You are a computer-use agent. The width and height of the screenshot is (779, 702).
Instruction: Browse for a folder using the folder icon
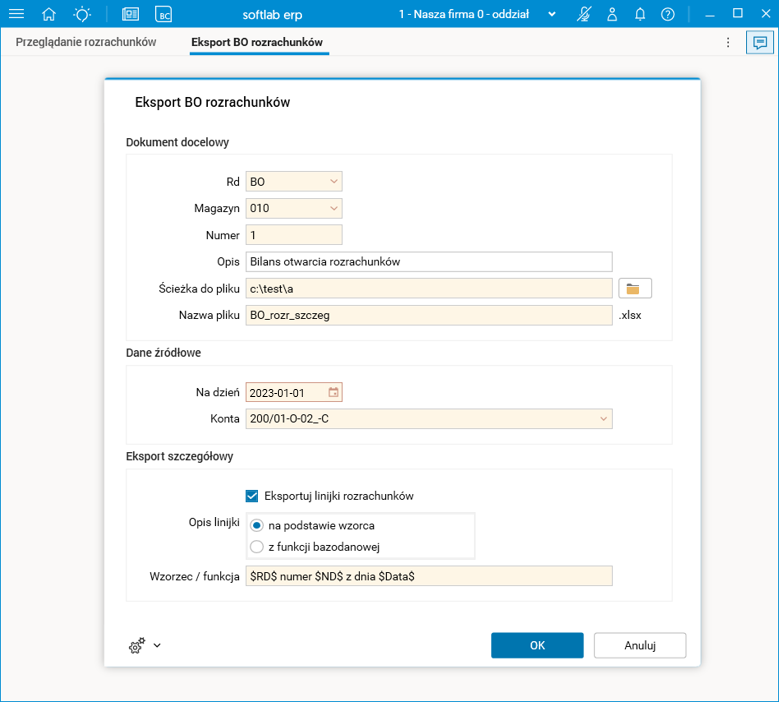point(634,288)
